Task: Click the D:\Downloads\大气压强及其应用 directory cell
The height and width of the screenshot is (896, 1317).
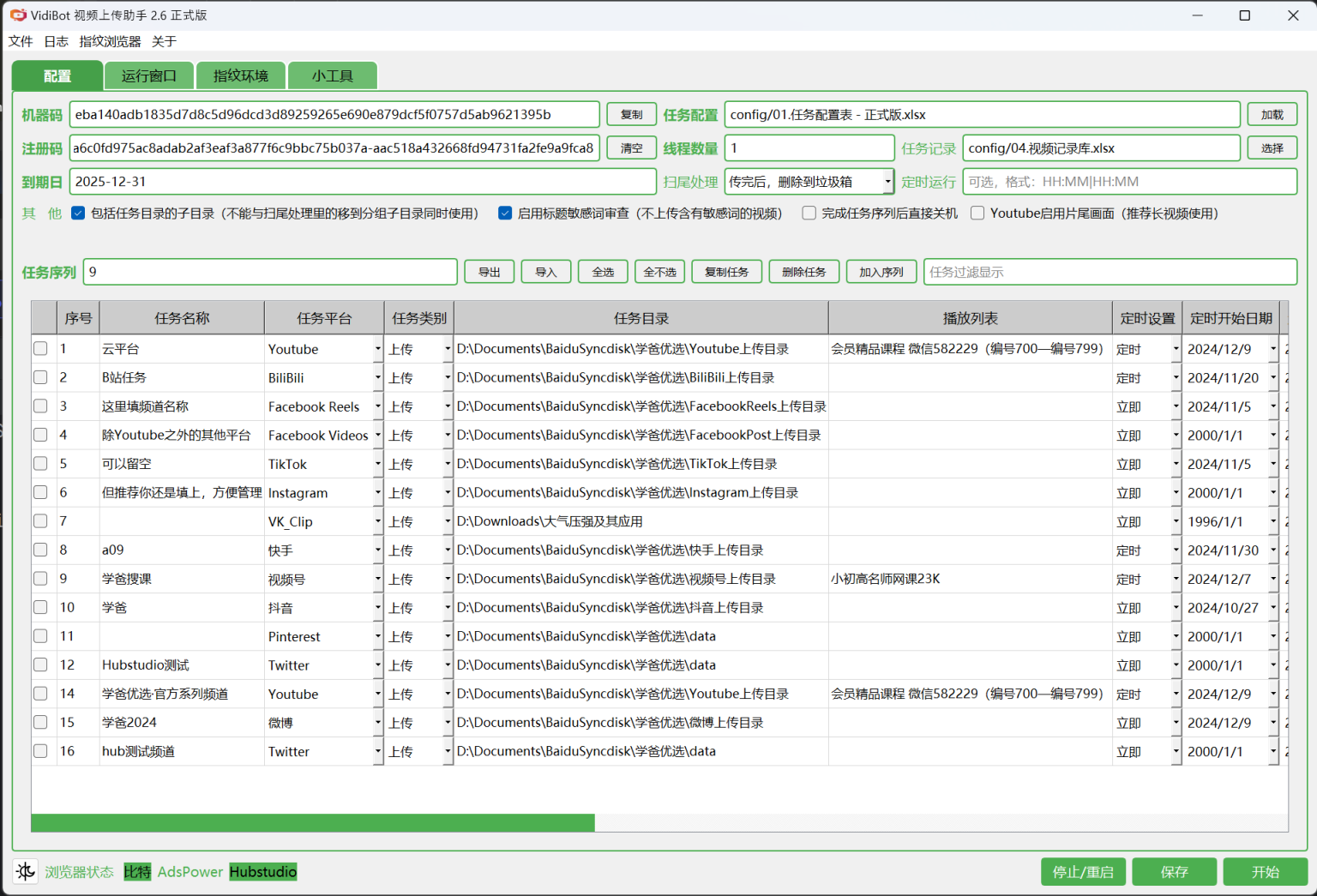Action: click(x=641, y=521)
